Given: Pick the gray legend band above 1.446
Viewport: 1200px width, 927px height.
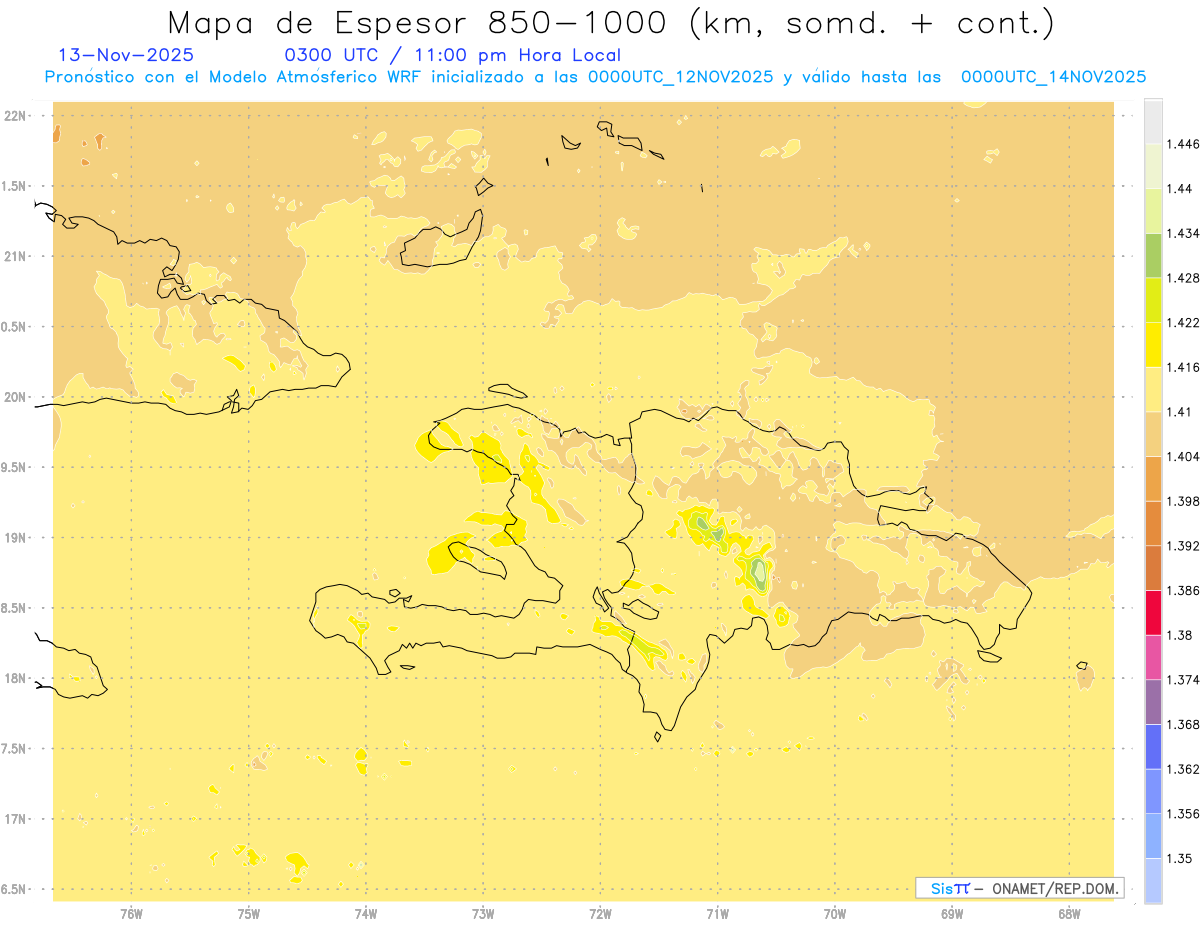Looking at the screenshot, I should (1153, 121).
